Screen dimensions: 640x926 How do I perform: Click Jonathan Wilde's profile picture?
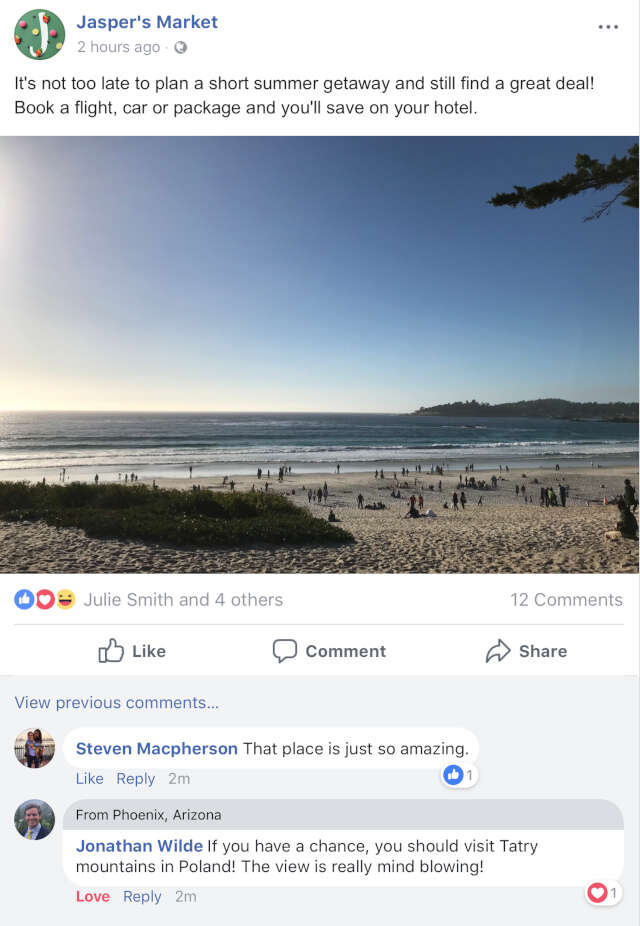34,820
